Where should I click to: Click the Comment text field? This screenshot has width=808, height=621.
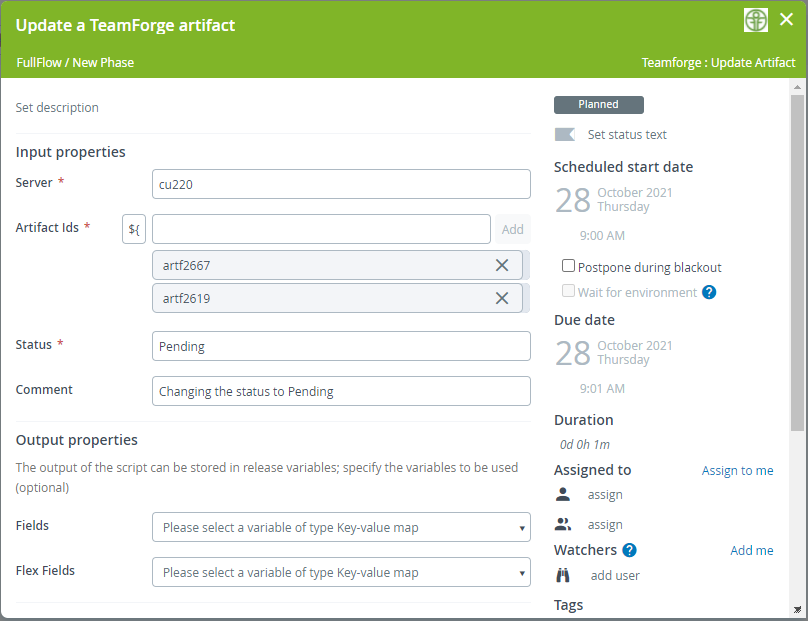click(x=341, y=391)
